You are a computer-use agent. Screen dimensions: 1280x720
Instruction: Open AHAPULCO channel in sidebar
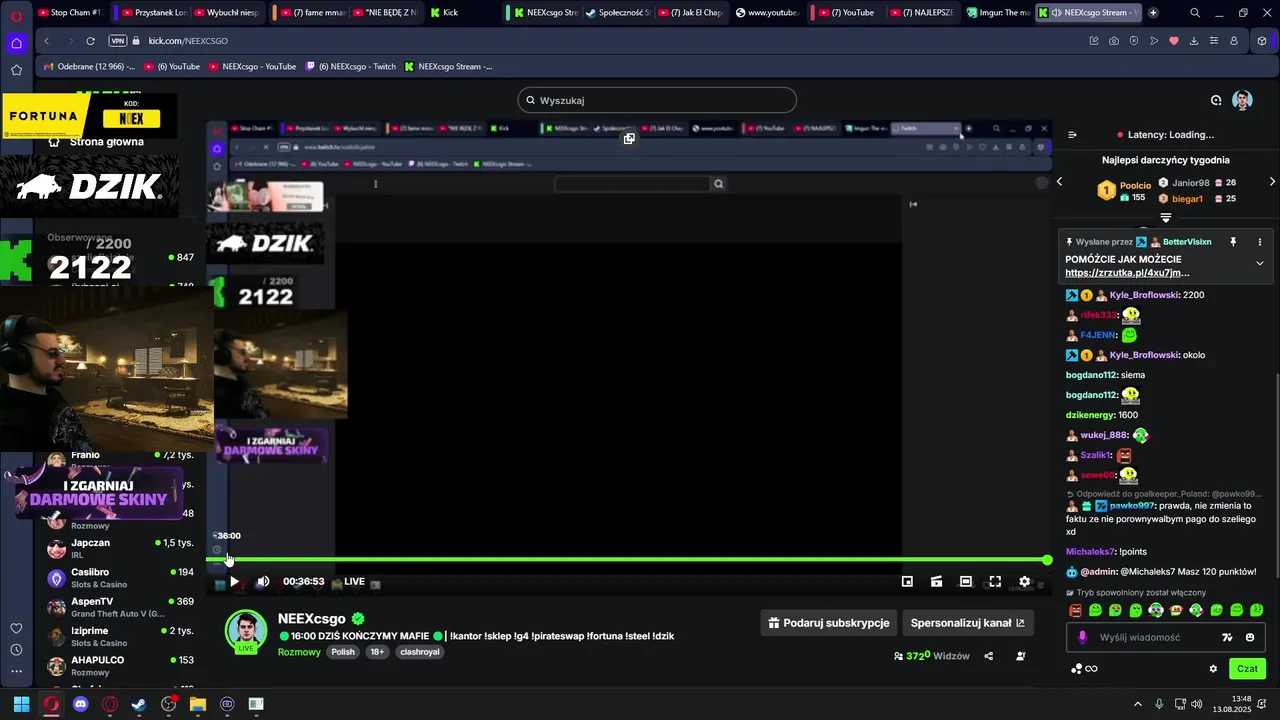(x=120, y=665)
